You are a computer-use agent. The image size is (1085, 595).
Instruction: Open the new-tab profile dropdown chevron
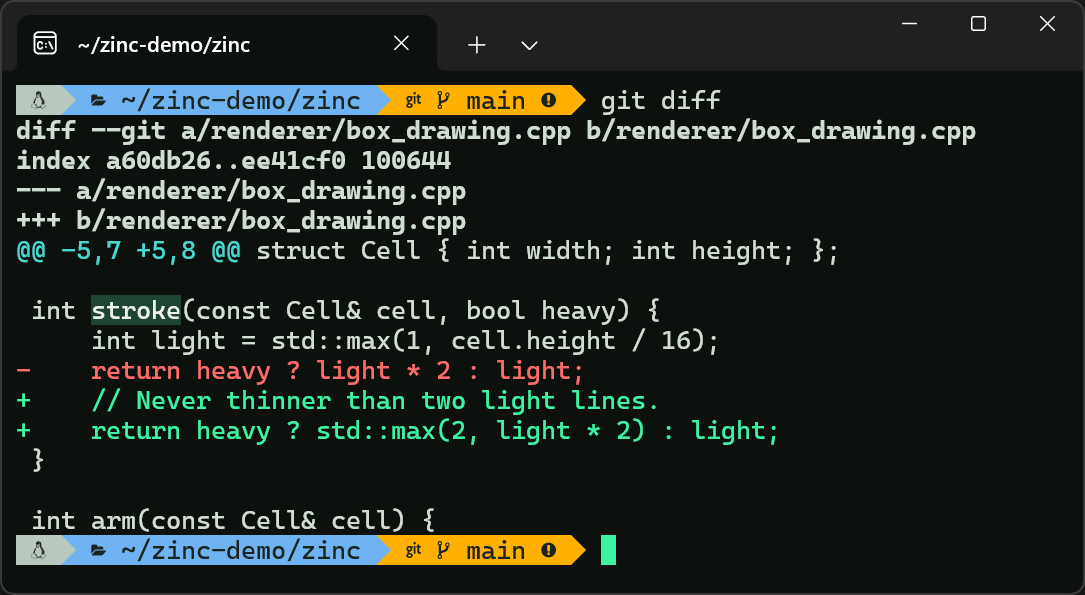point(529,46)
